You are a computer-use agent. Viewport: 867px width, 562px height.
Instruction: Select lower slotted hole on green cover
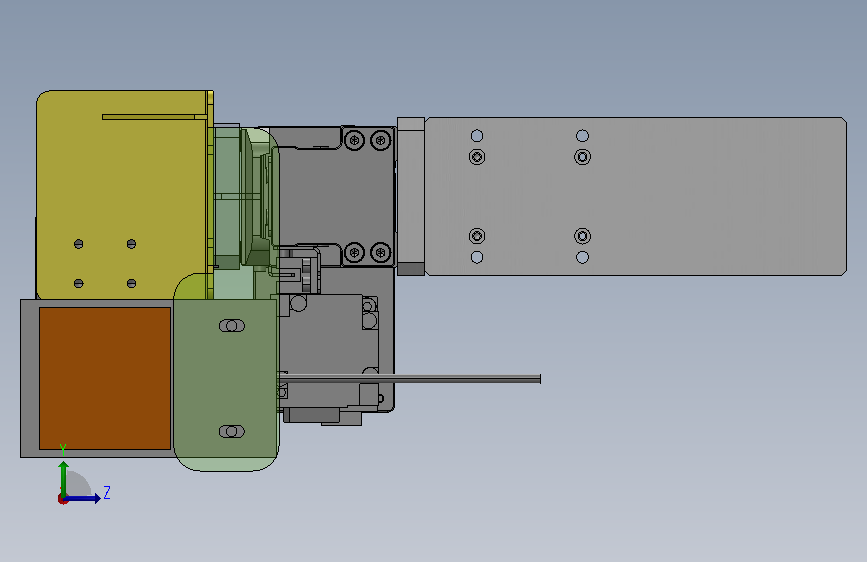coord(232,431)
